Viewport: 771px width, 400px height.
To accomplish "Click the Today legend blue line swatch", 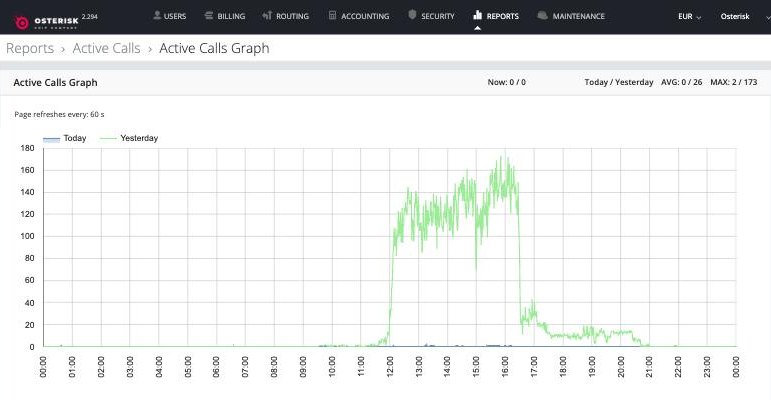I will point(51,139).
